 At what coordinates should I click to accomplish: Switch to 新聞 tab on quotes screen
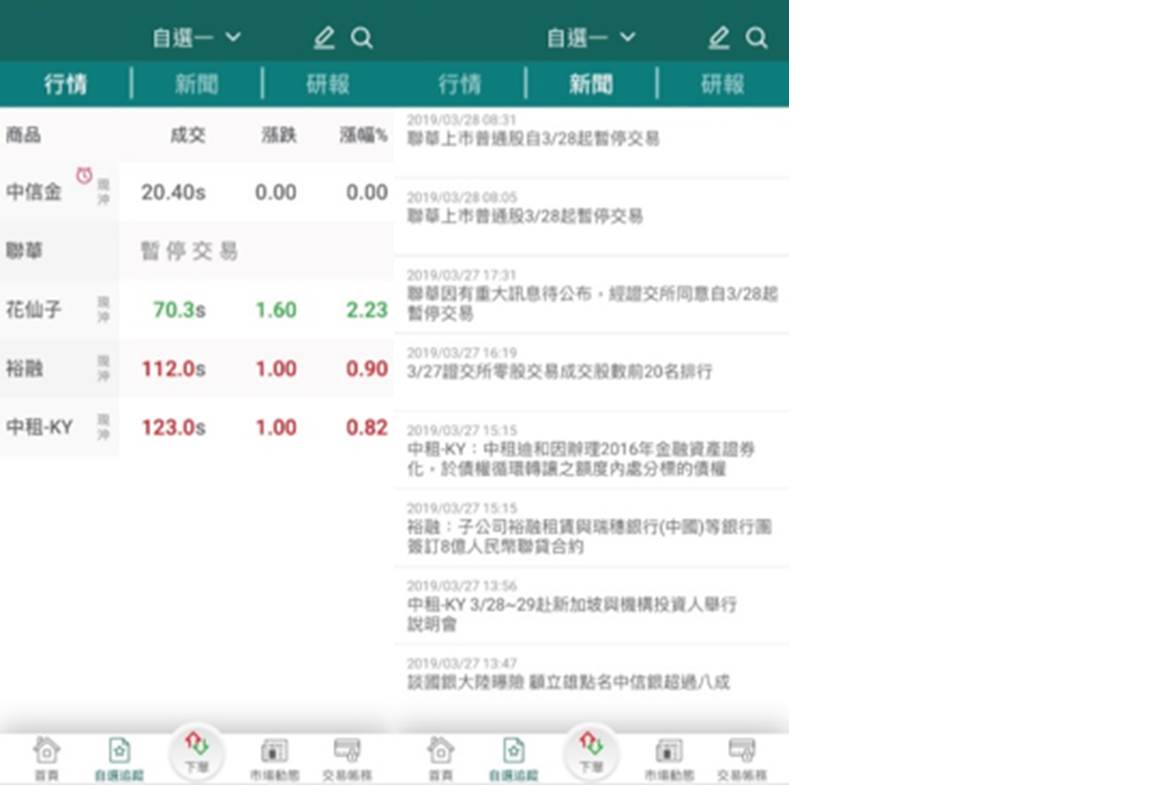[x=197, y=84]
